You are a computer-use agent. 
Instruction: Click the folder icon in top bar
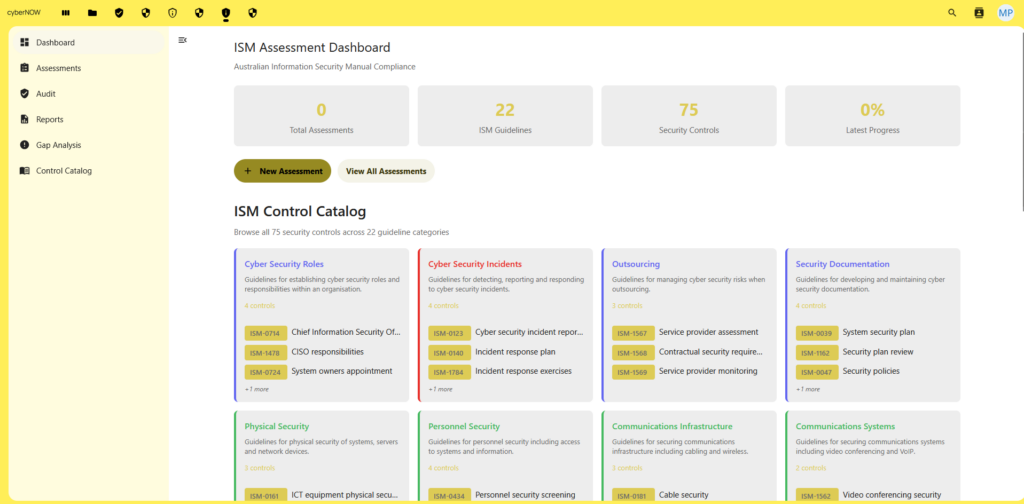pyautogui.click(x=93, y=13)
